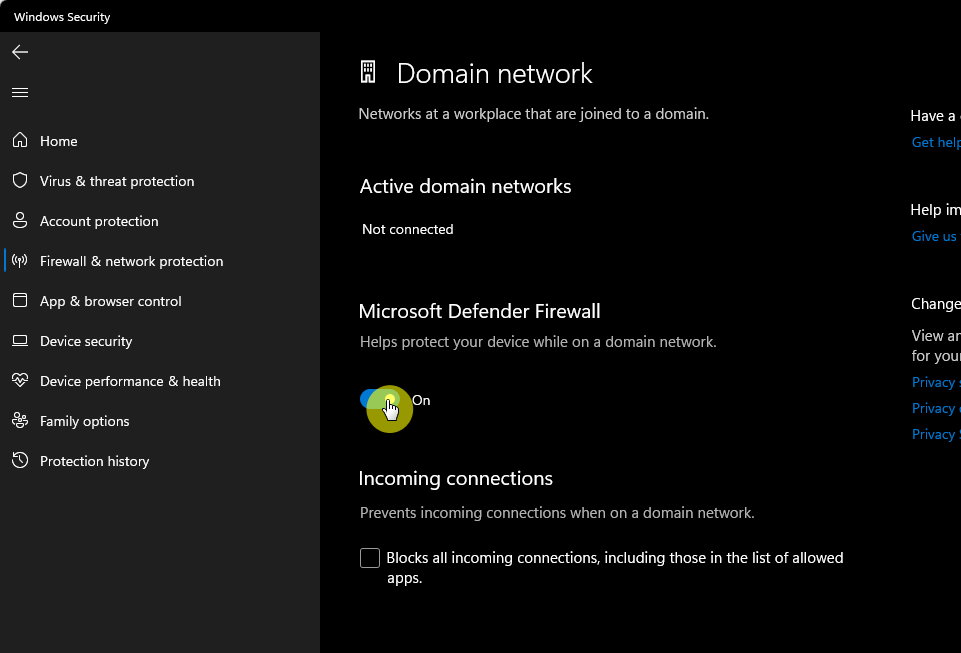This screenshot has width=961, height=653.
Task: Click the Domain network page heading
Action: (x=495, y=74)
